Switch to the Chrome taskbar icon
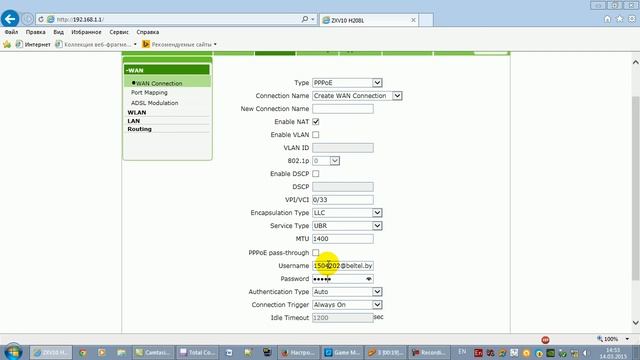This screenshot has height=360, width=640. [x=83, y=352]
